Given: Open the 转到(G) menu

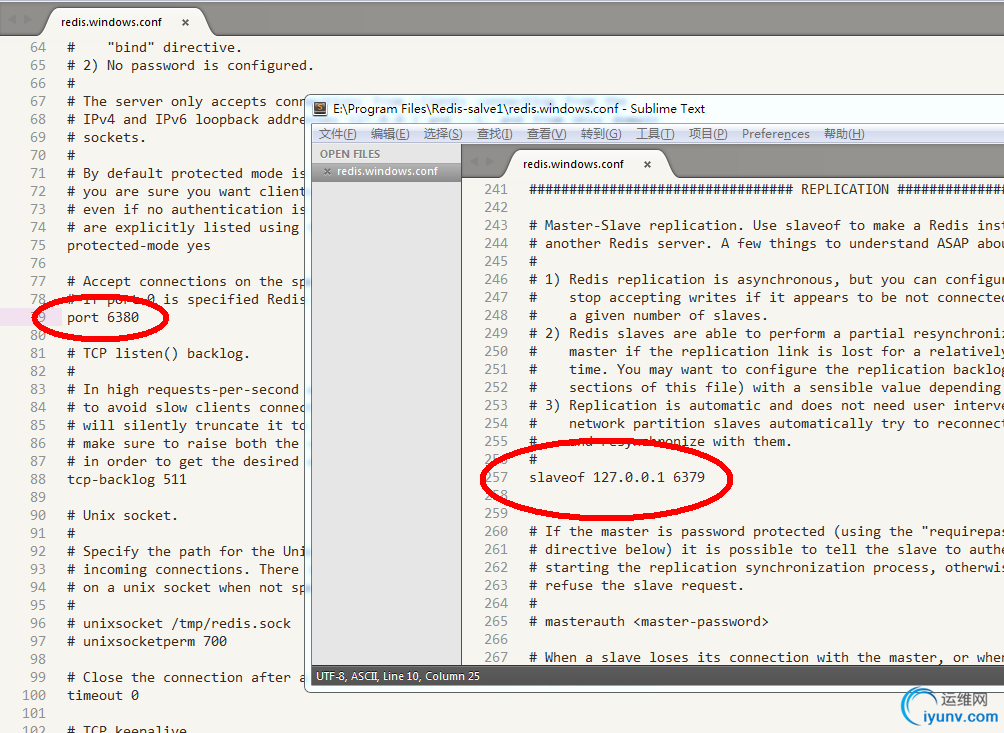Looking at the screenshot, I should click(601, 134).
